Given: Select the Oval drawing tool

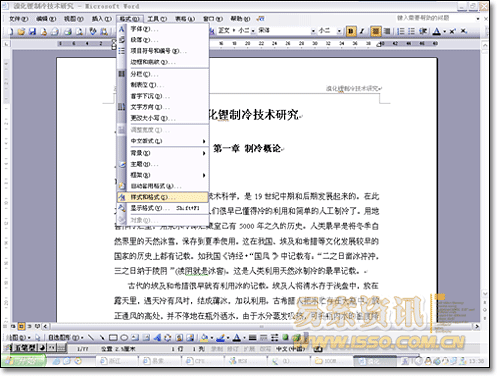Looking at the screenshot, I should pyautogui.click(x=124, y=338).
